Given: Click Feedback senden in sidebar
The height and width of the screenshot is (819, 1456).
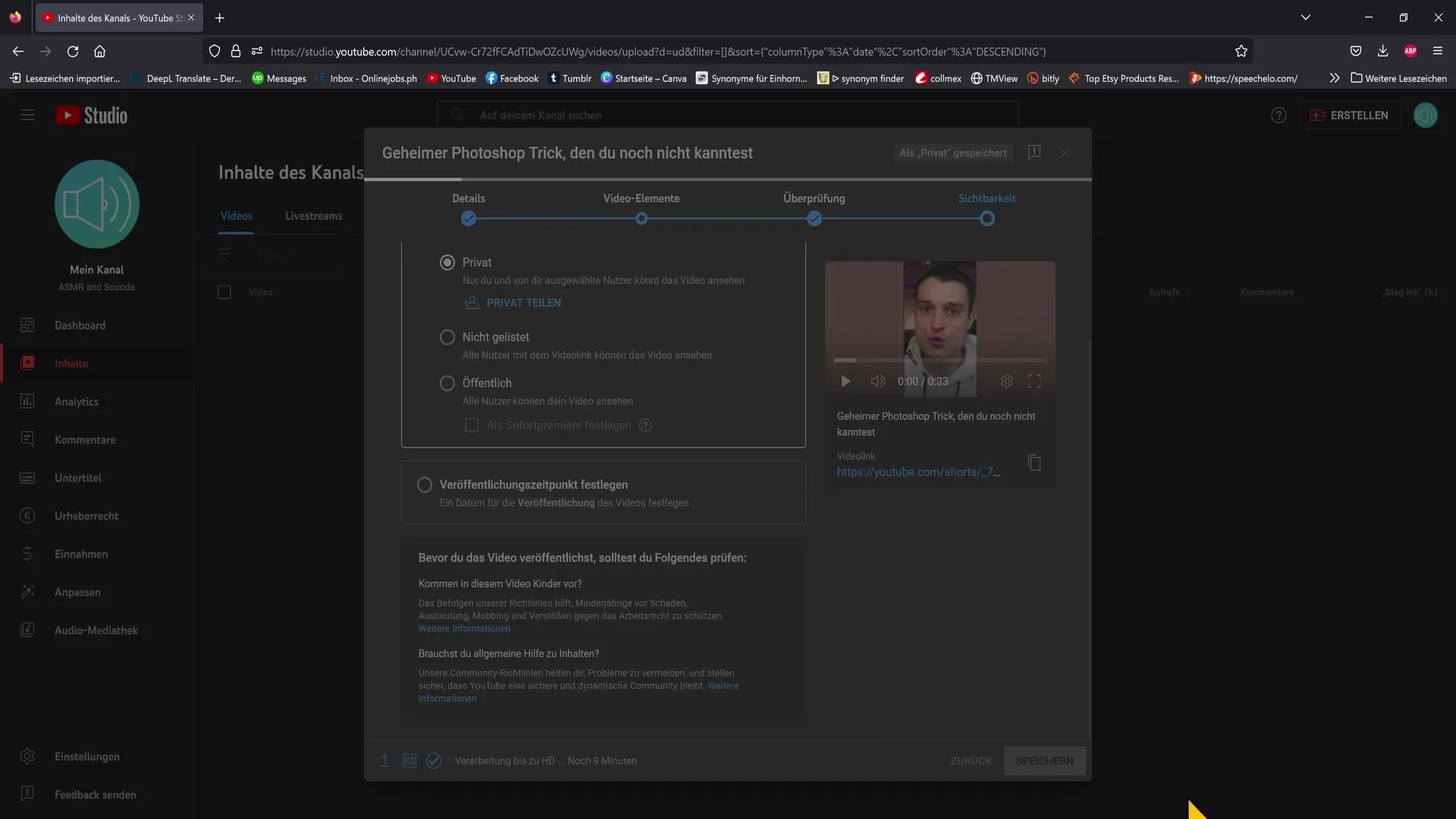Looking at the screenshot, I should [96, 795].
